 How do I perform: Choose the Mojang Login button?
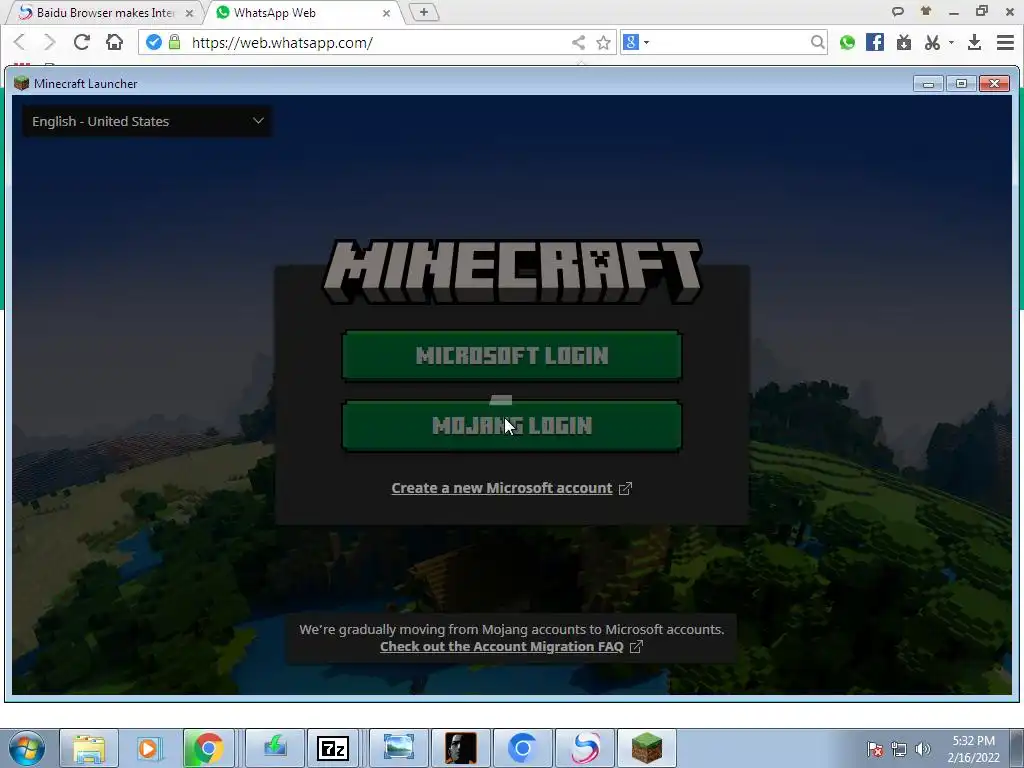(x=512, y=426)
